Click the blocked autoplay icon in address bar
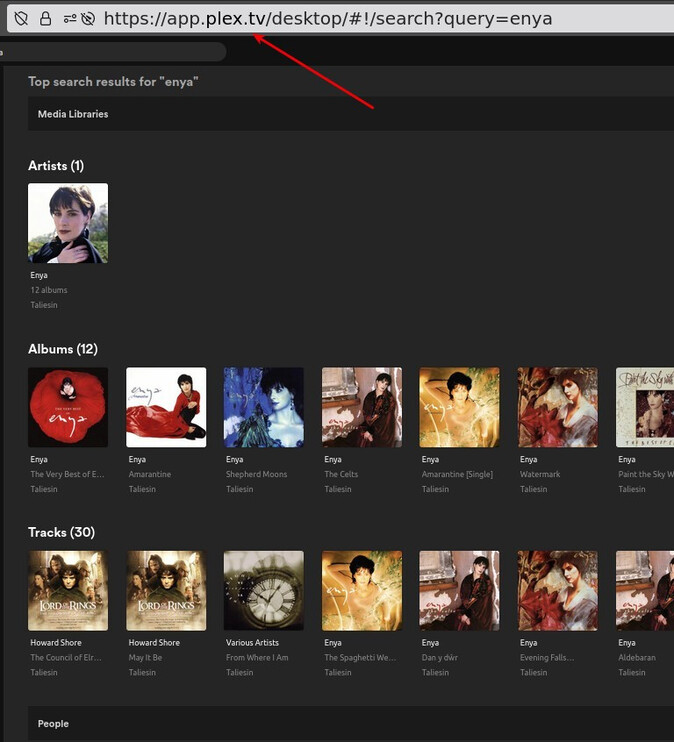Image resolution: width=674 pixels, height=742 pixels. pyautogui.click(x=88, y=18)
